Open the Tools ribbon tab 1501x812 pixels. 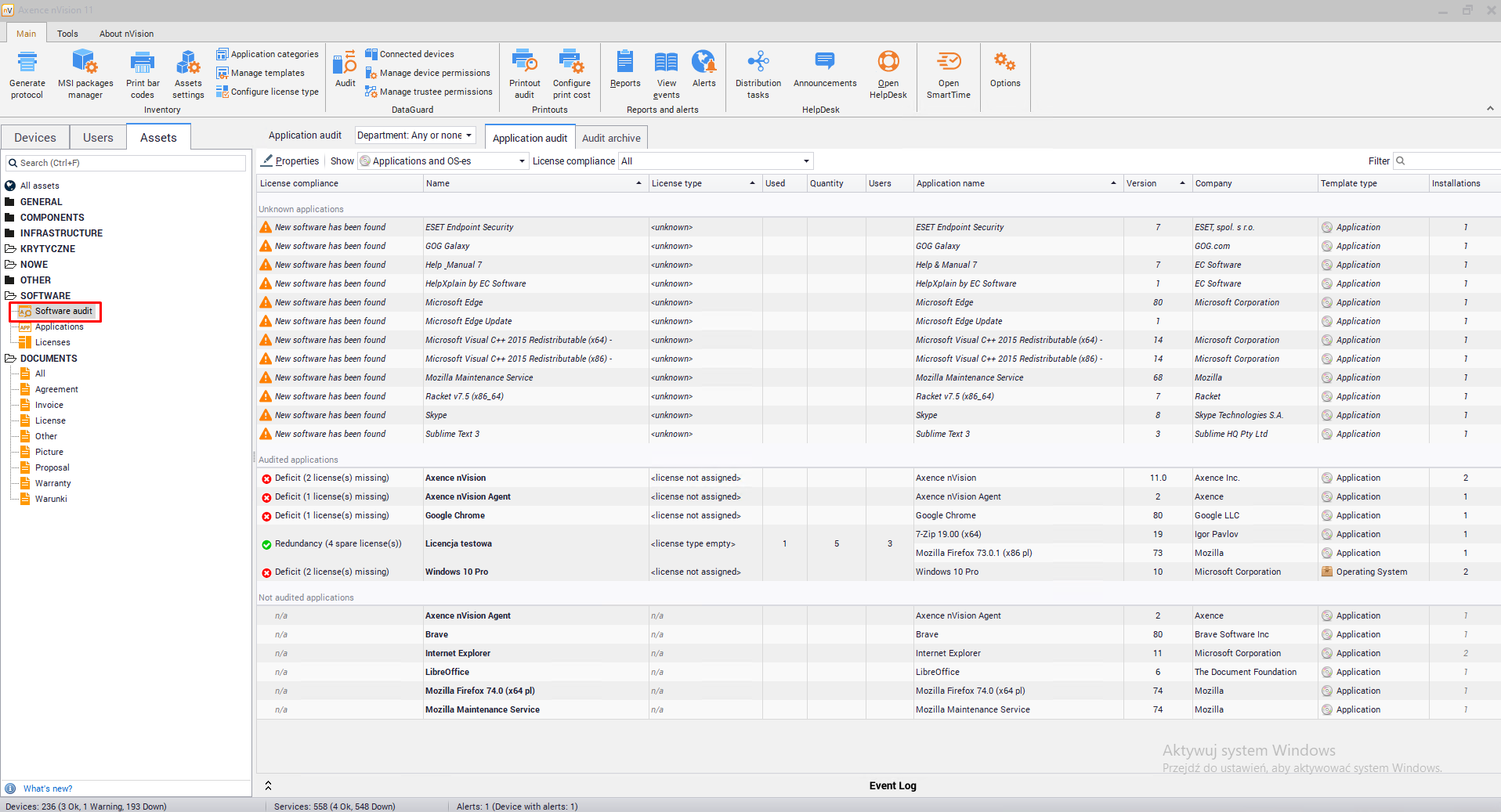[x=67, y=34]
